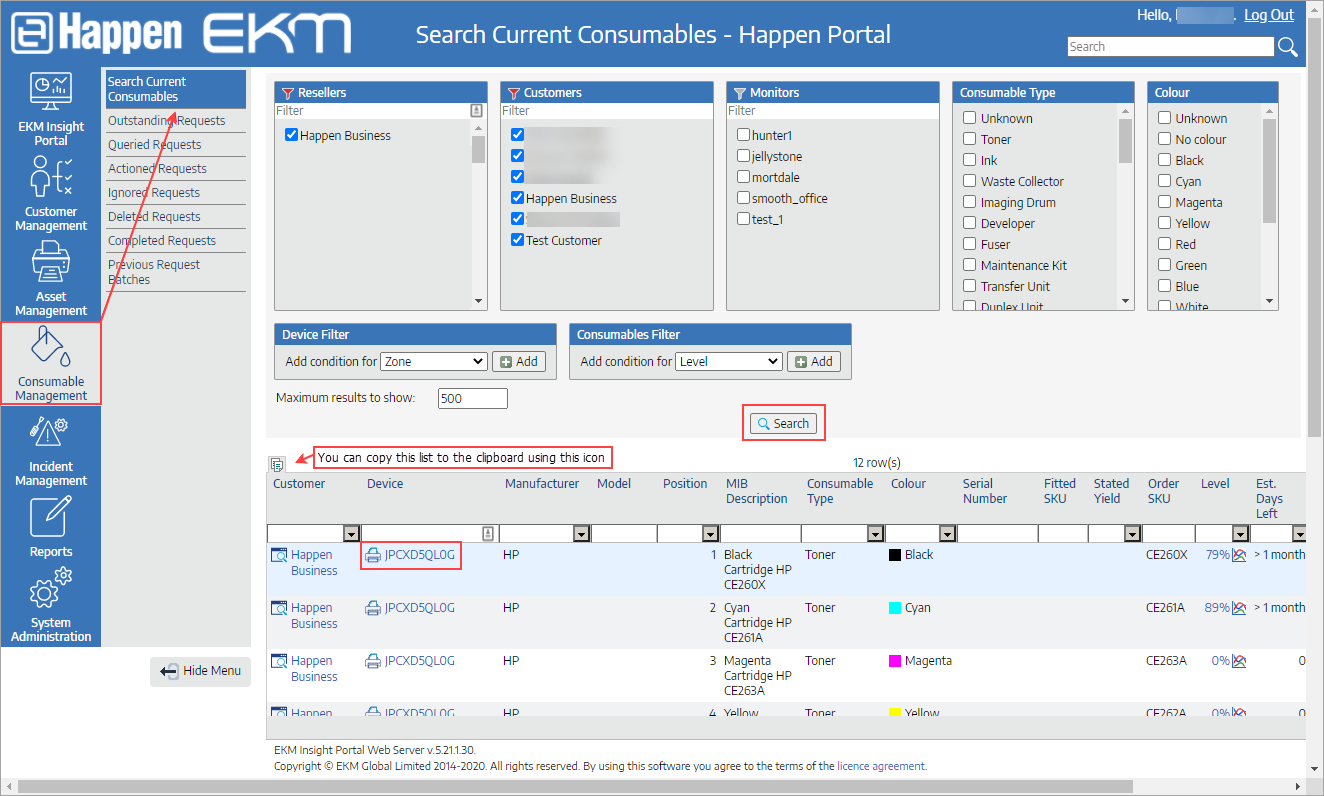This screenshot has height=796, width=1324.
Task: Click the Log Out link
Action: (x=1268, y=15)
